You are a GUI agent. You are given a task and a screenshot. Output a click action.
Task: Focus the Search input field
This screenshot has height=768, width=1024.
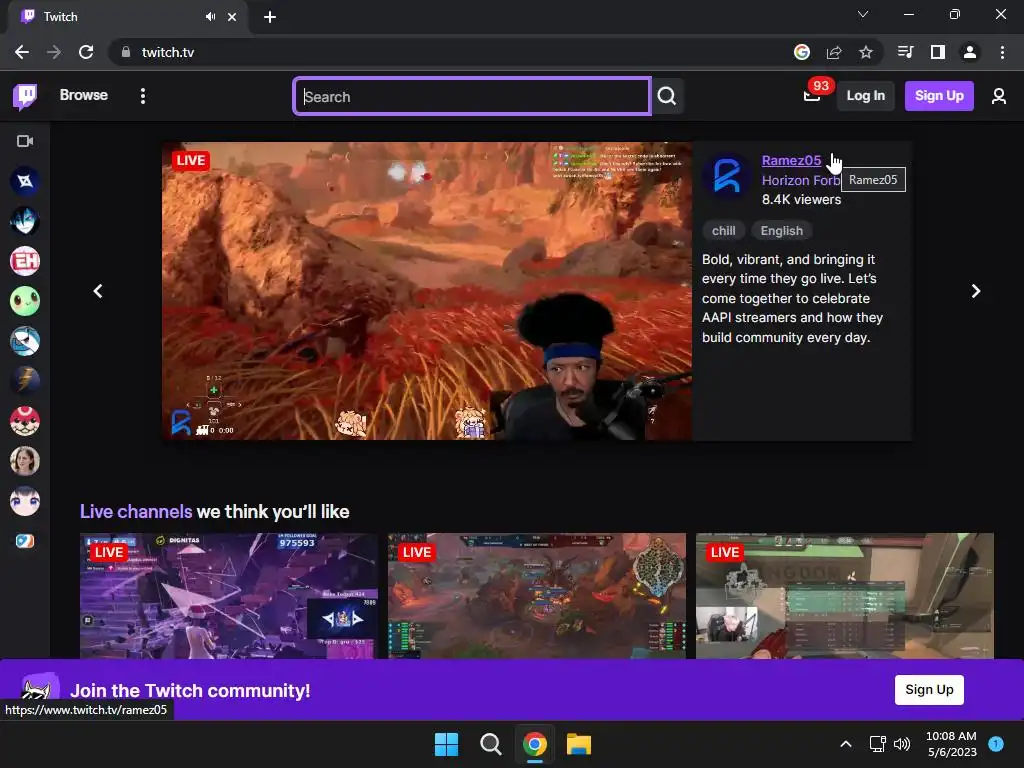pos(472,96)
